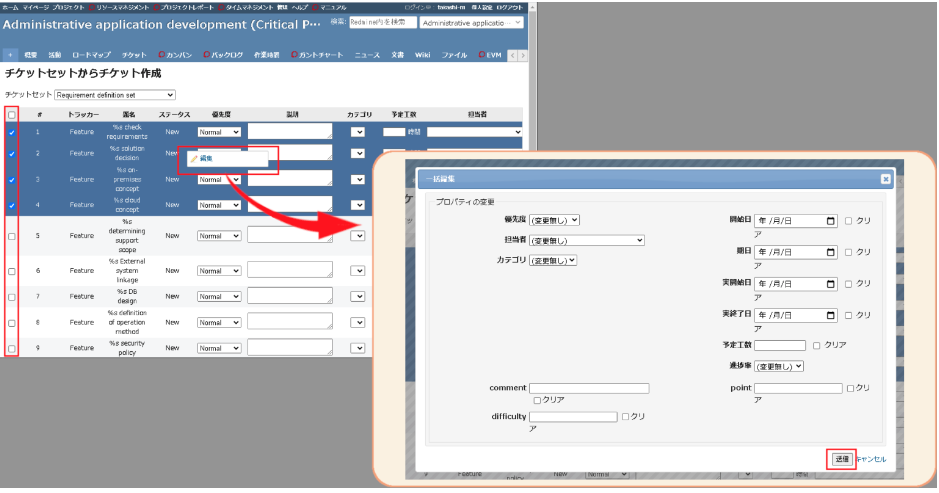939x493 pixels.
Task: Close the 一括編集 dialog with X
Action: click(885, 179)
